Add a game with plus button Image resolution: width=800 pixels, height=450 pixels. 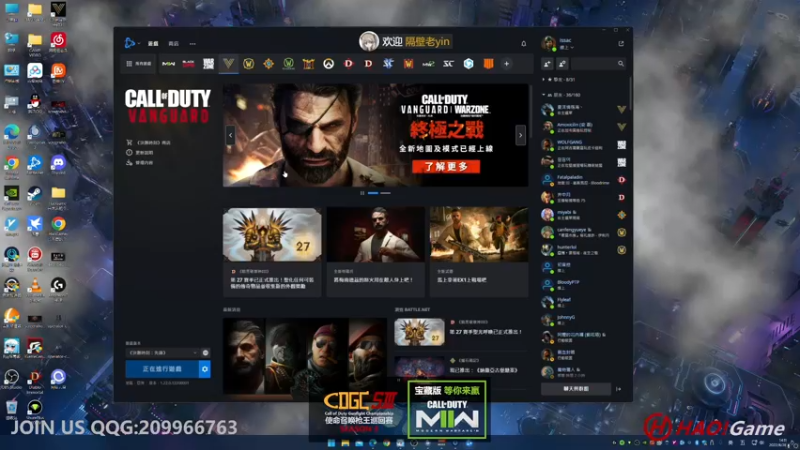507,64
